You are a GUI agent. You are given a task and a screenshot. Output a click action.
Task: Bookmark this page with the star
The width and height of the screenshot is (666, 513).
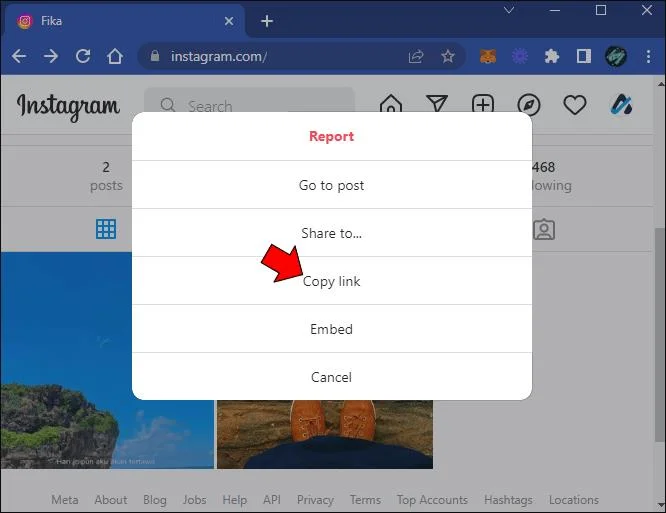click(x=448, y=56)
